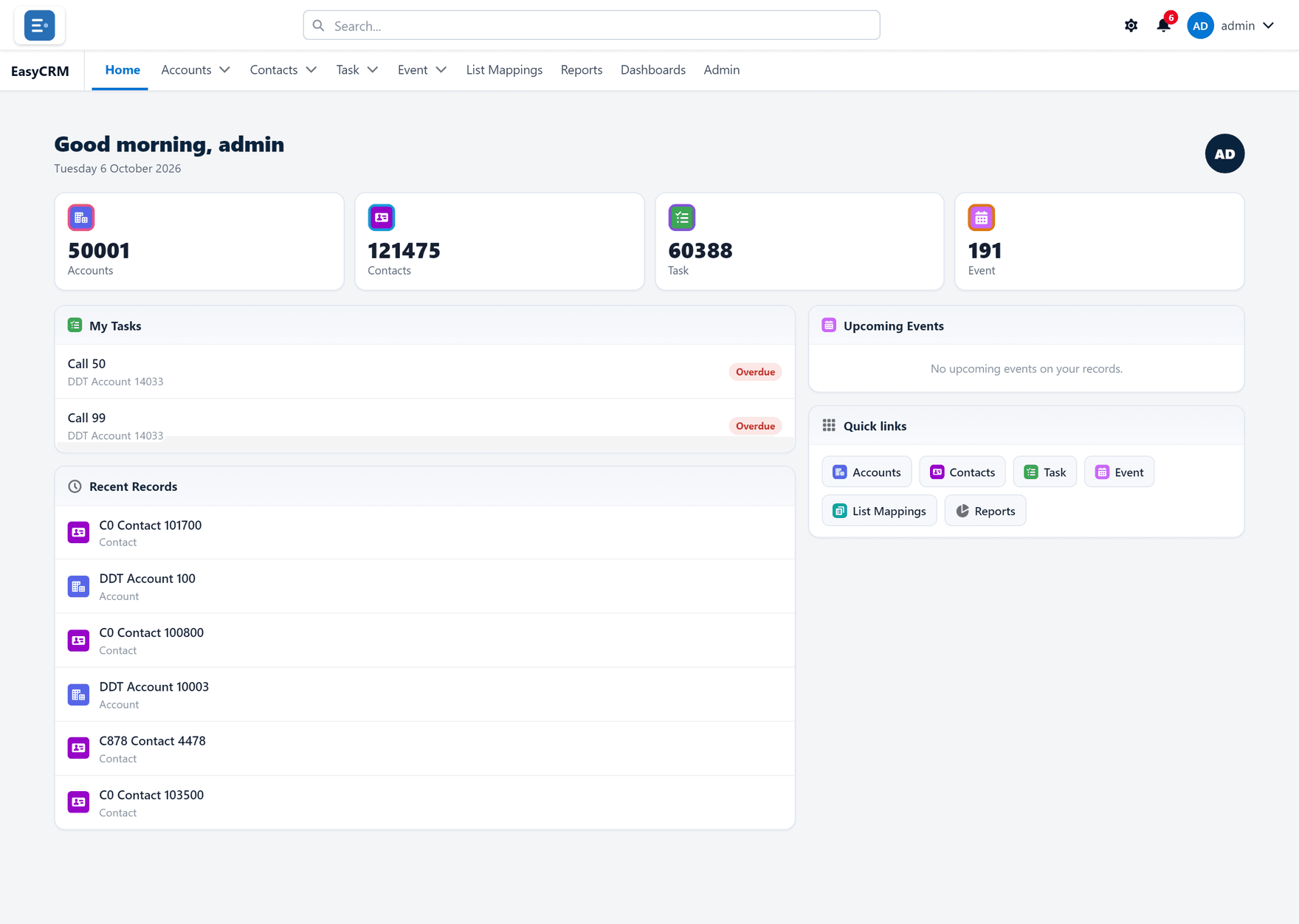Open the List Mappings nav item
The height and width of the screenshot is (924, 1299).
(504, 70)
